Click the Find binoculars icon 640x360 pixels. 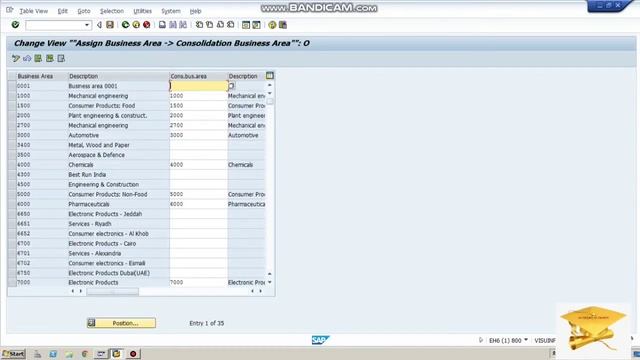coord(173,25)
